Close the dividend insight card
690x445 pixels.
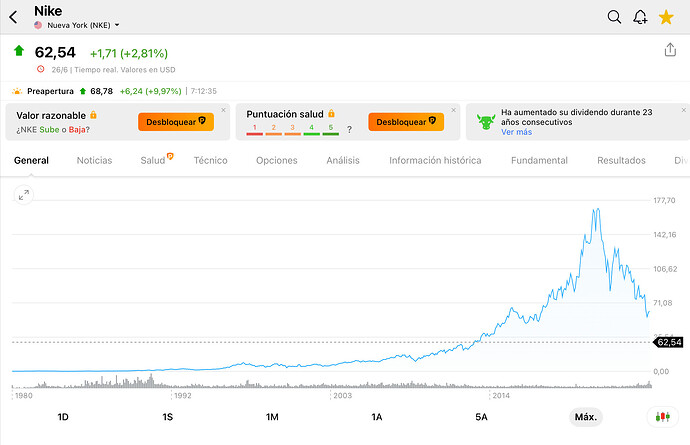coord(683,110)
